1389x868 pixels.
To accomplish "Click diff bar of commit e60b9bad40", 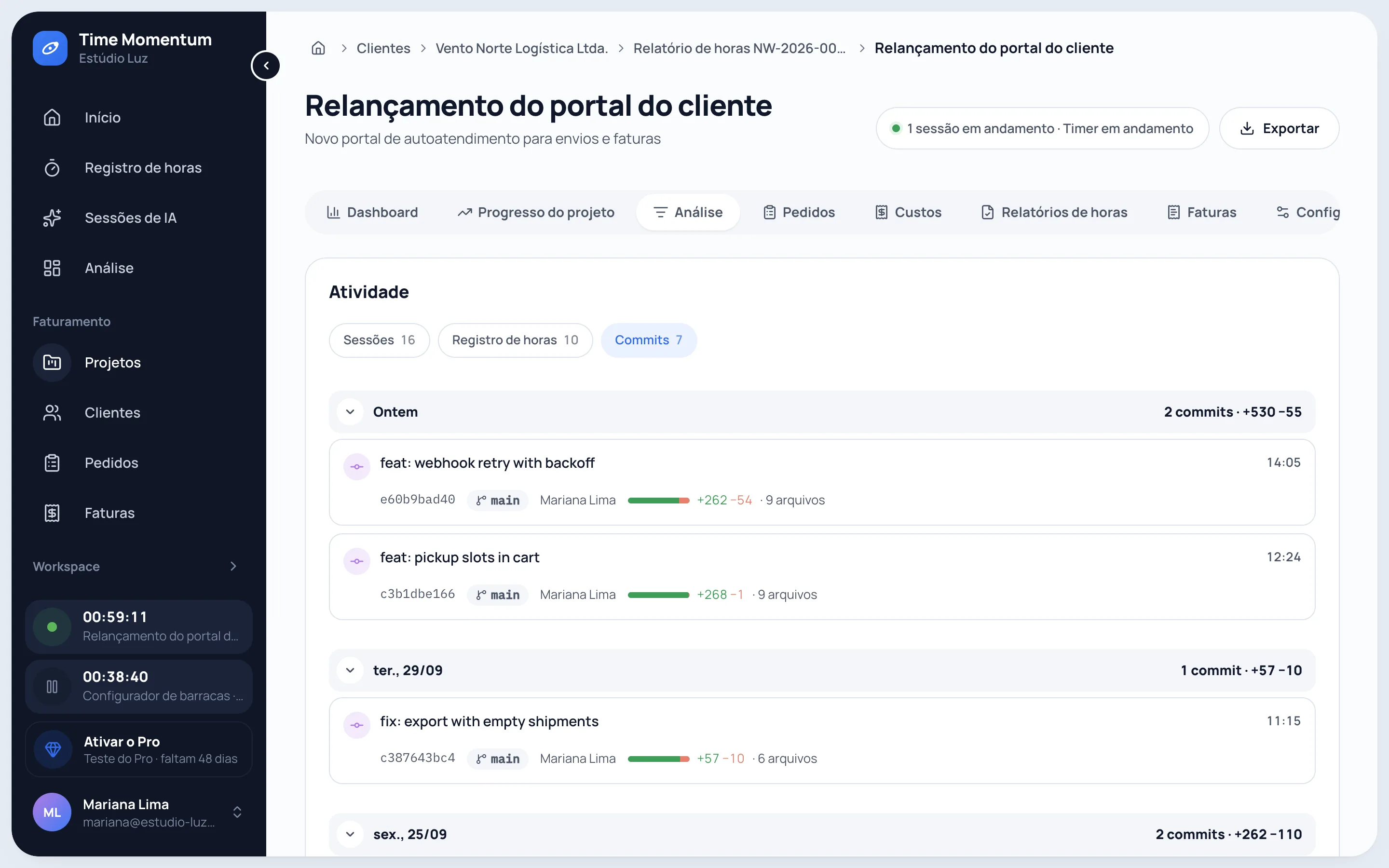I will click(x=658, y=501).
